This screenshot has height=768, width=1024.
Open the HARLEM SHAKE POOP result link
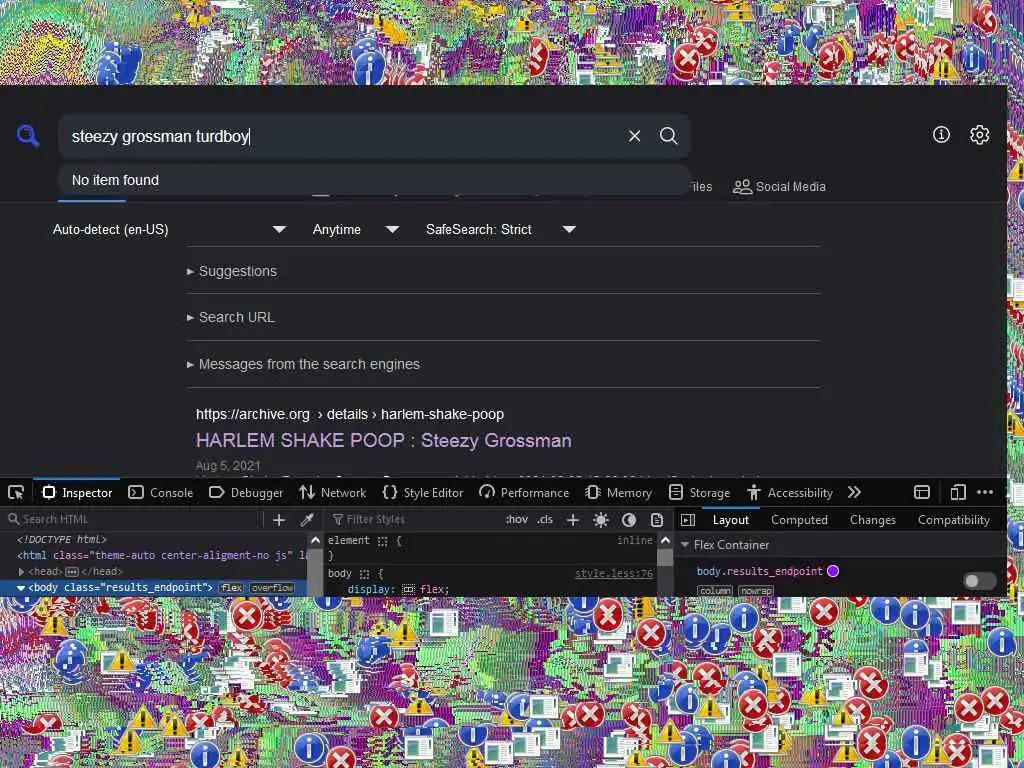click(383, 440)
